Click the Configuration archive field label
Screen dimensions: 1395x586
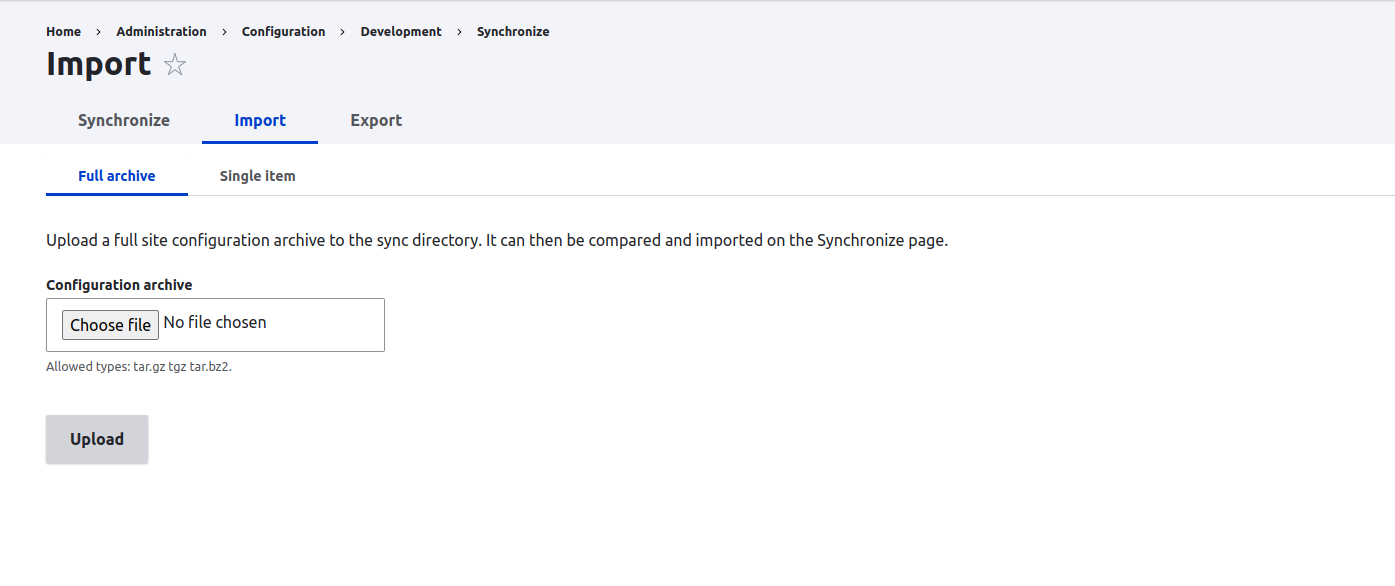[118, 284]
